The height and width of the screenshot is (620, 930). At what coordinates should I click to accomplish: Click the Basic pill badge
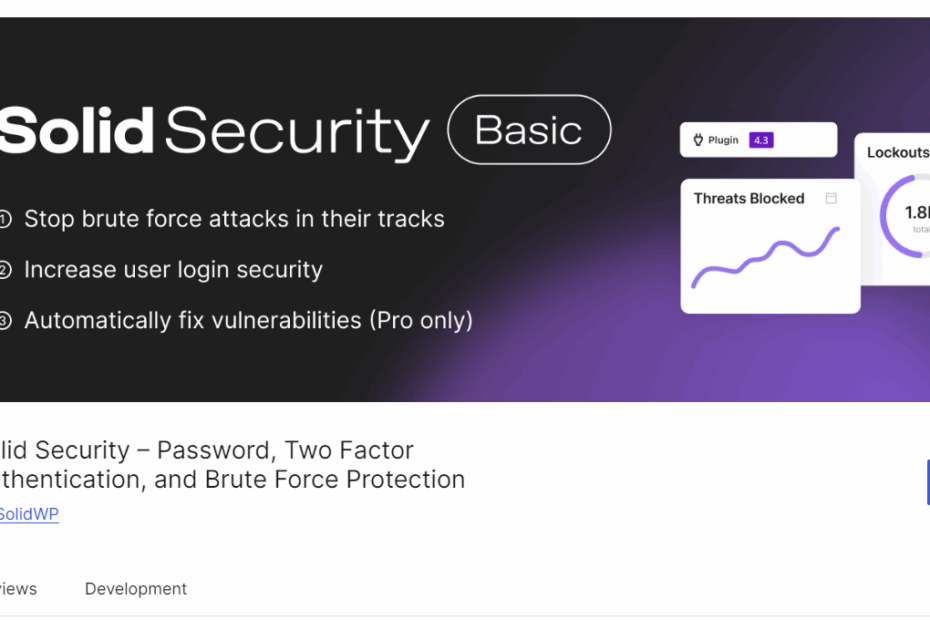pyautogui.click(x=529, y=129)
